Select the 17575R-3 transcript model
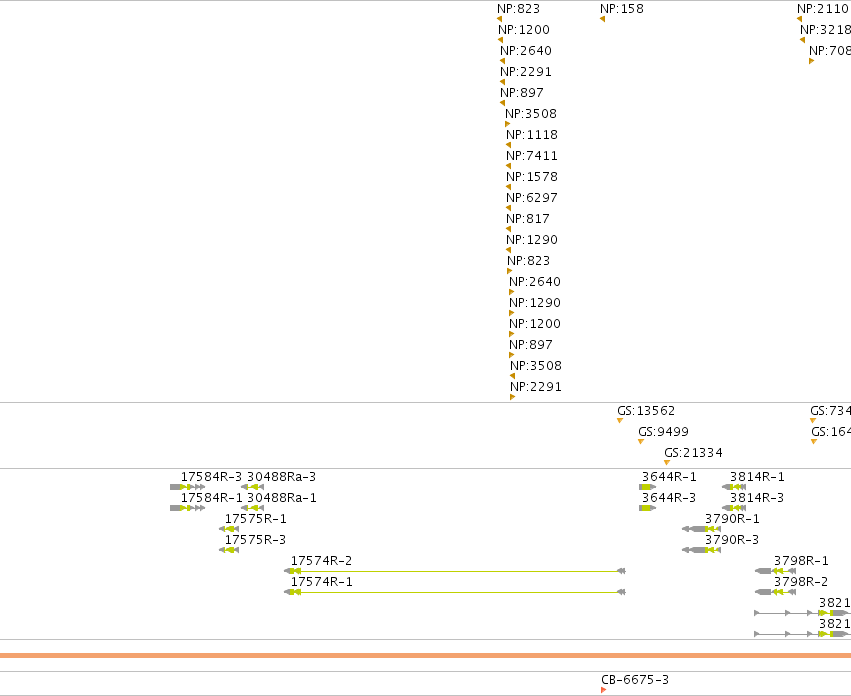 coord(229,550)
